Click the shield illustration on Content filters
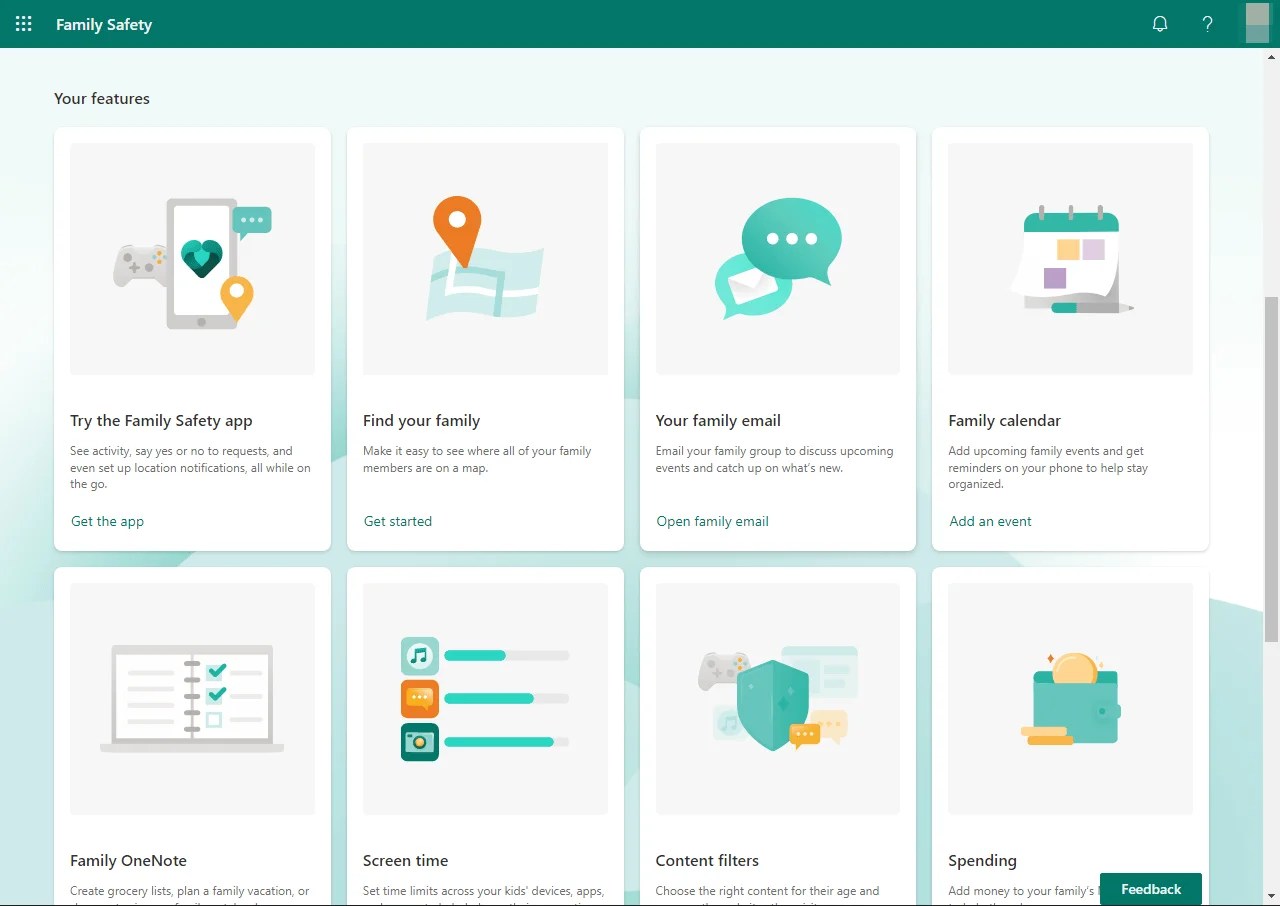The height and width of the screenshot is (906, 1280). tap(777, 698)
